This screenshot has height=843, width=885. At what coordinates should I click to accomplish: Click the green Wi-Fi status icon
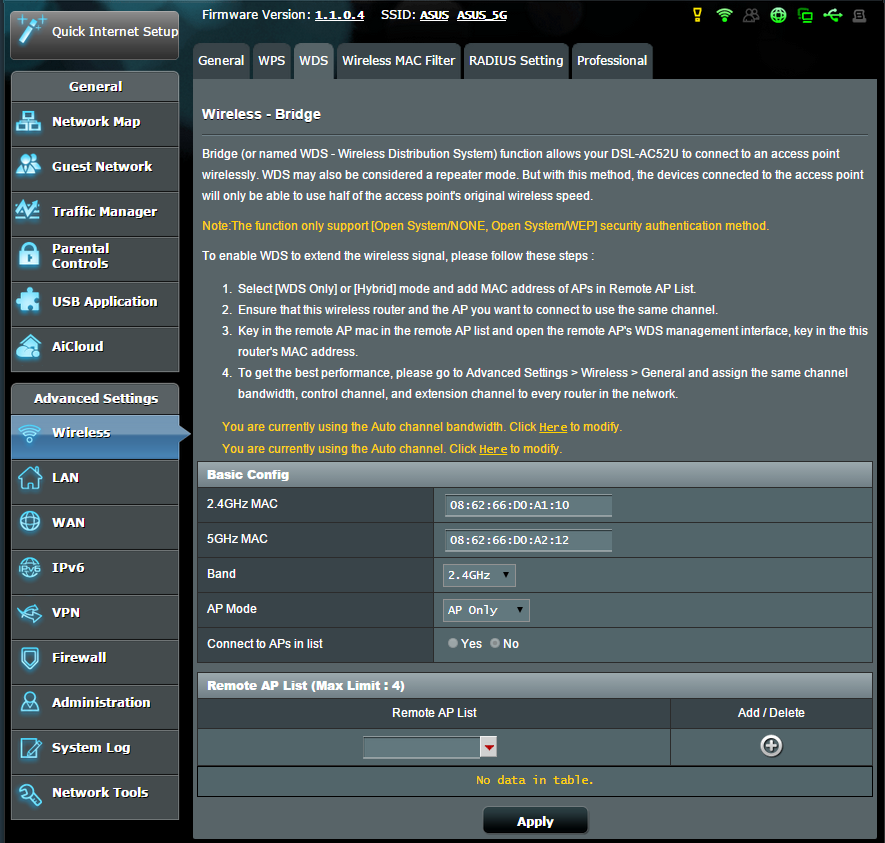724,15
